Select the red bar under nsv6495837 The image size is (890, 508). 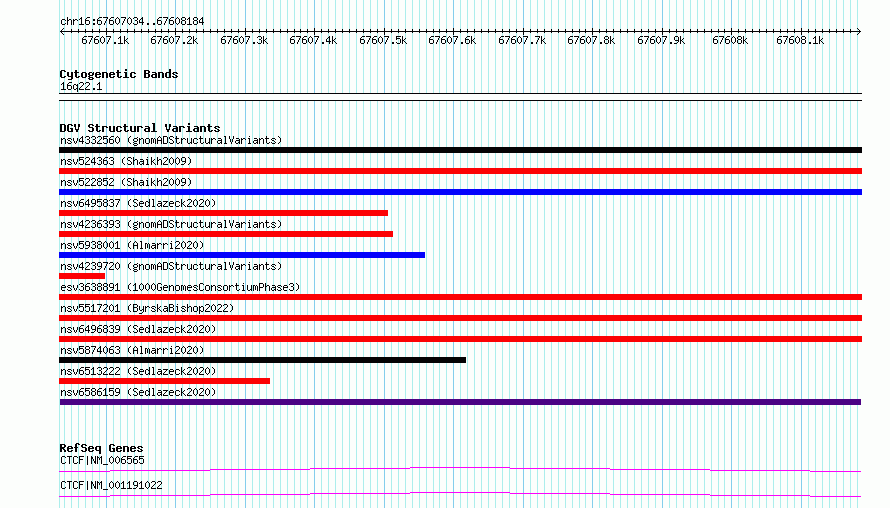224,213
